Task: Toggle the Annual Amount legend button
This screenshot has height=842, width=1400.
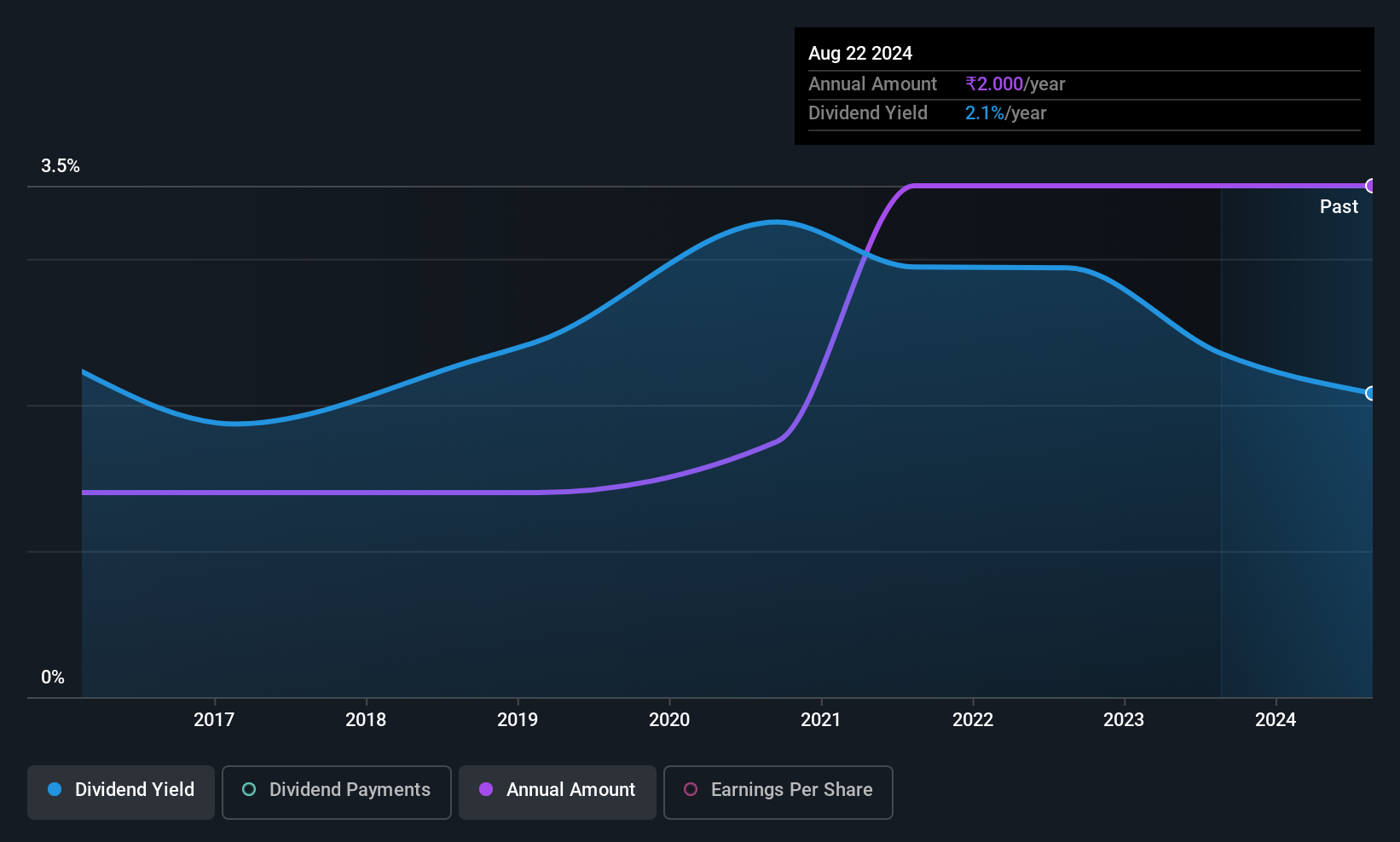Action: [x=558, y=792]
